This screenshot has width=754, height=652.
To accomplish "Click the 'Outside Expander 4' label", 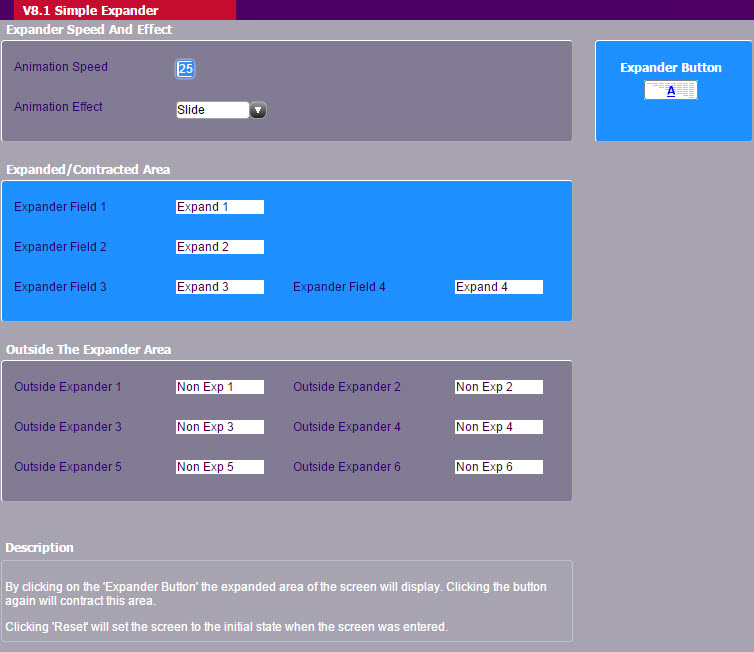I will [347, 426].
